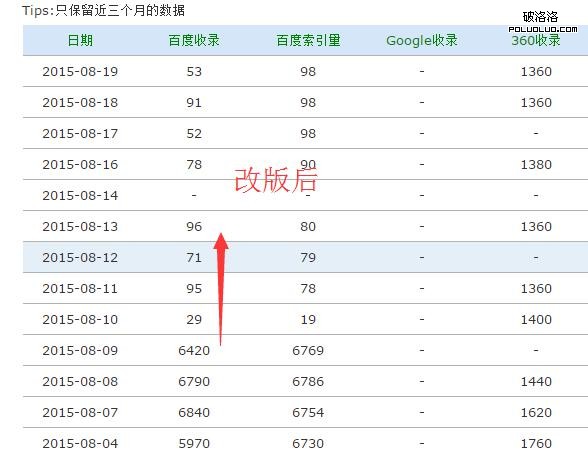Select the date 2015-08-18

pos(80,102)
